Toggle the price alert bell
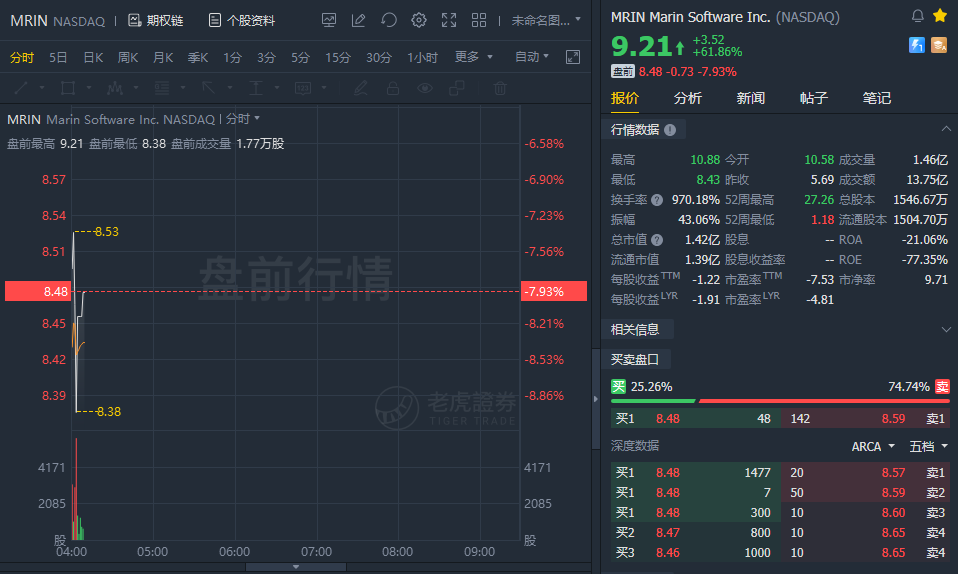 coord(918,16)
